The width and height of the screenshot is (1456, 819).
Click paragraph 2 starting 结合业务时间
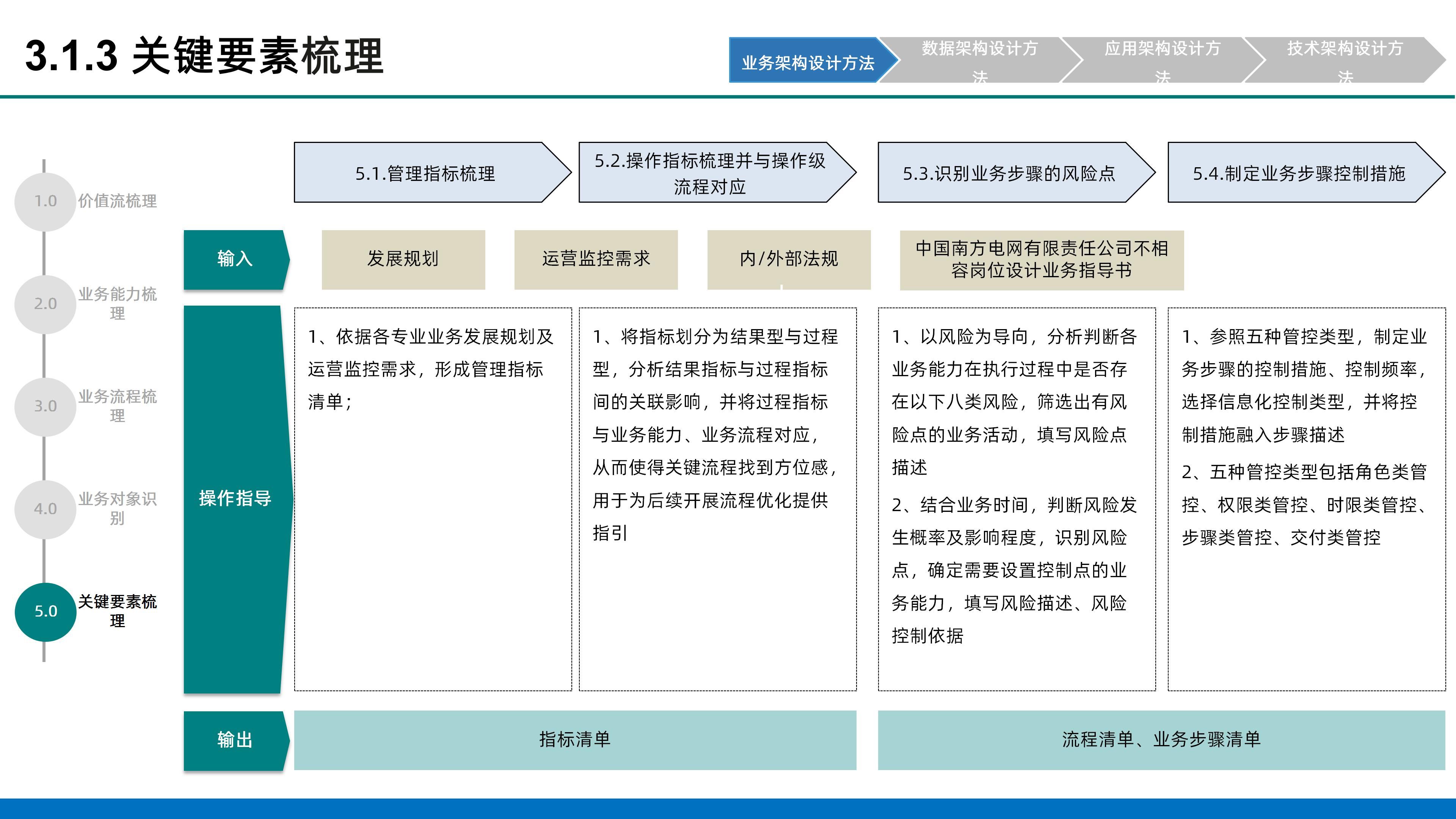pos(1015,570)
